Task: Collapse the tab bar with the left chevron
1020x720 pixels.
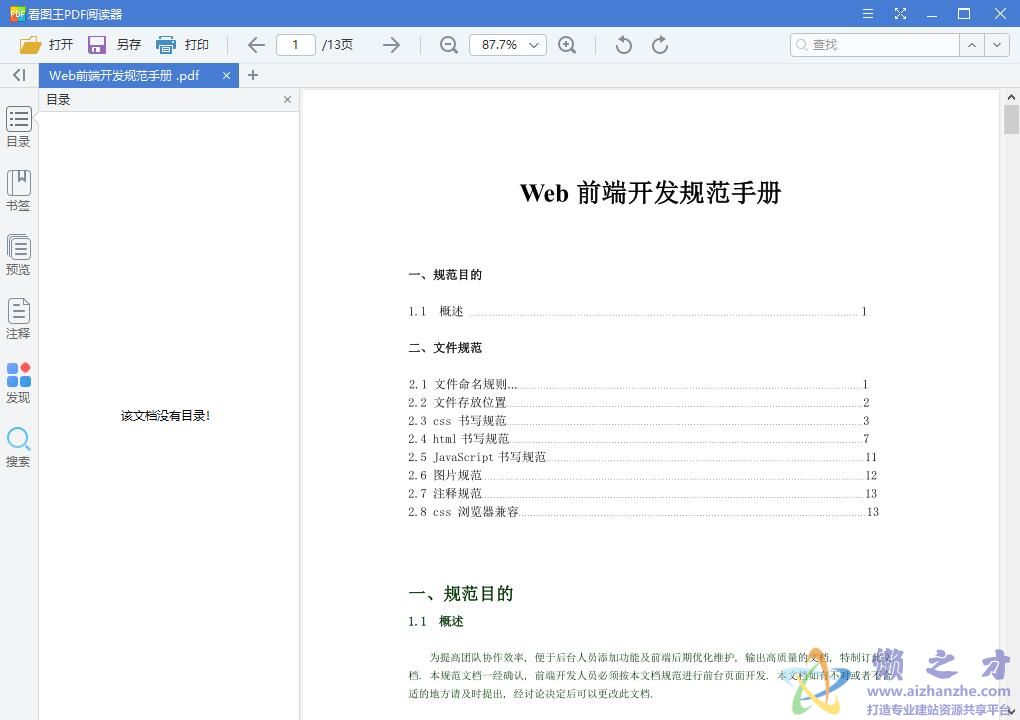Action: click(18, 75)
